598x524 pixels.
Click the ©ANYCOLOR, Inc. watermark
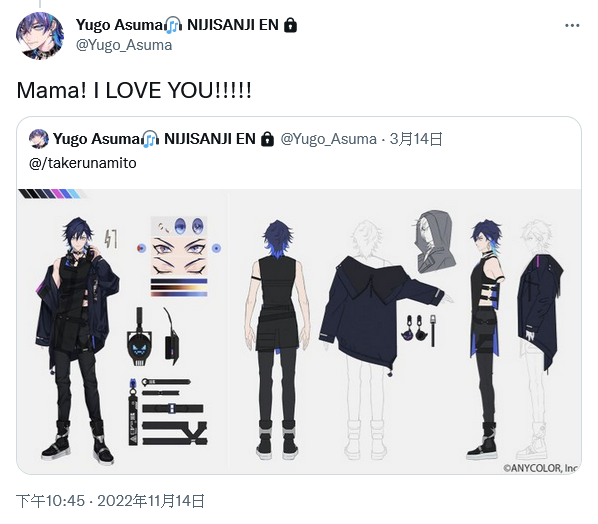point(541,468)
